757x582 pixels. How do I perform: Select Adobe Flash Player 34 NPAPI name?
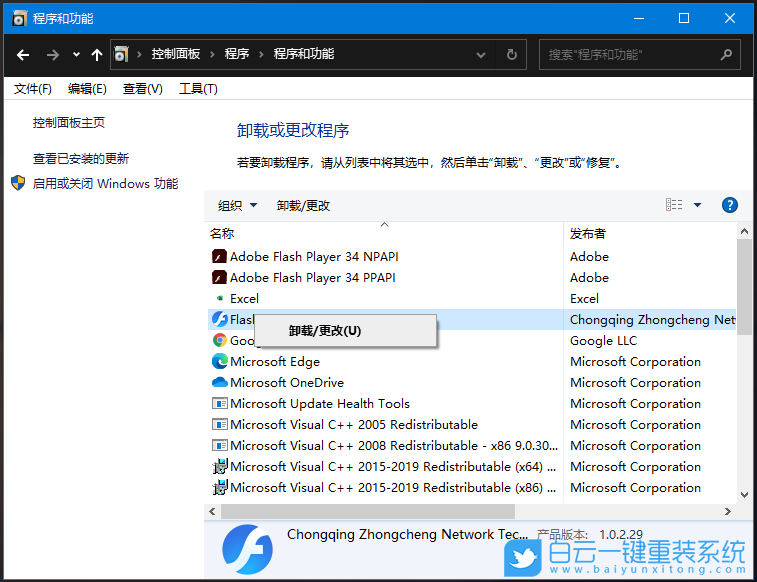314,257
